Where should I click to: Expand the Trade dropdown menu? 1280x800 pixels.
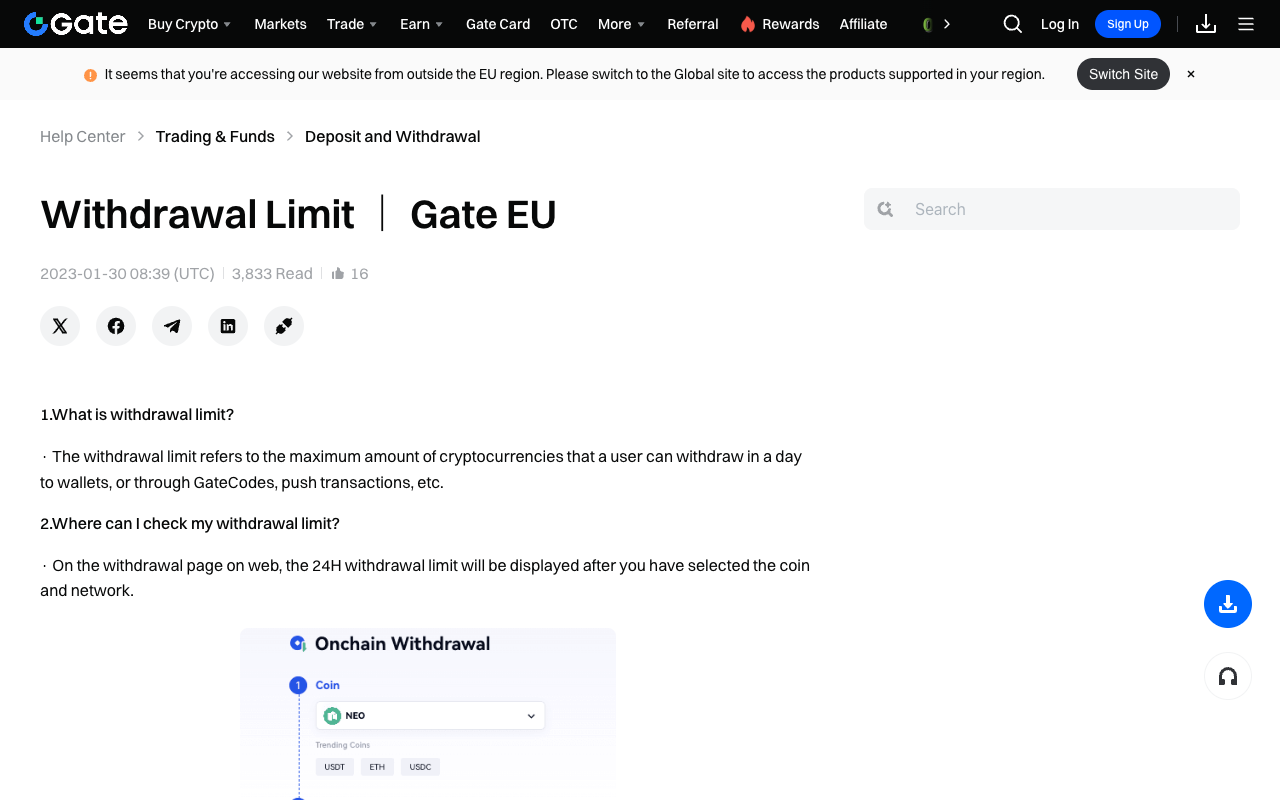pyautogui.click(x=352, y=24)
